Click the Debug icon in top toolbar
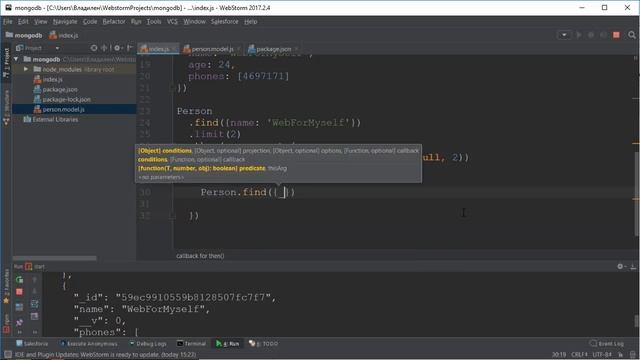This screenshot has height=360, width=640. [x=591, y=35]
